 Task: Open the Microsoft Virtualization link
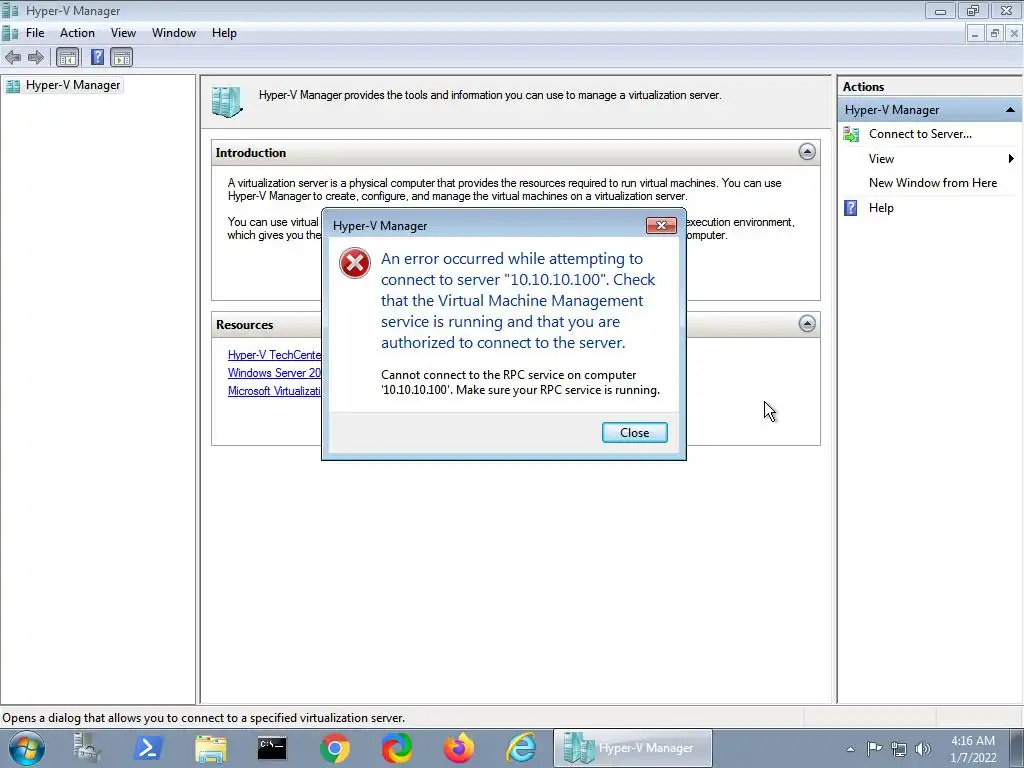[274, 391]
